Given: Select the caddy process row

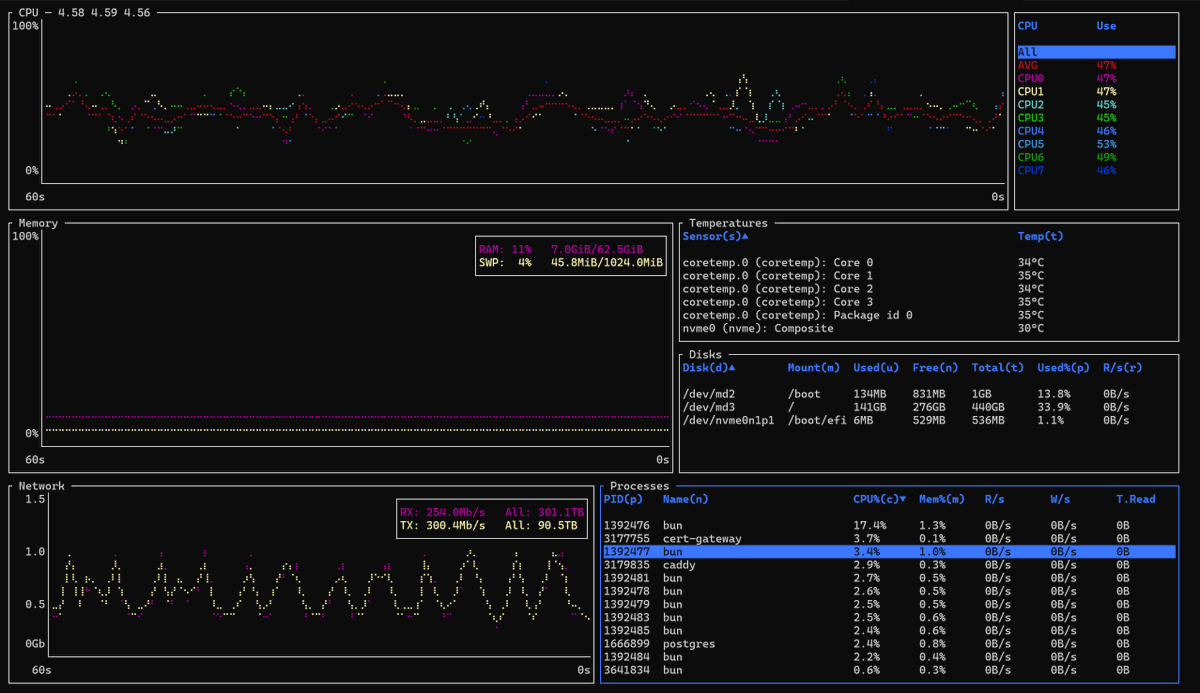Looking at the screenshot, I should [x=890, y=565].
